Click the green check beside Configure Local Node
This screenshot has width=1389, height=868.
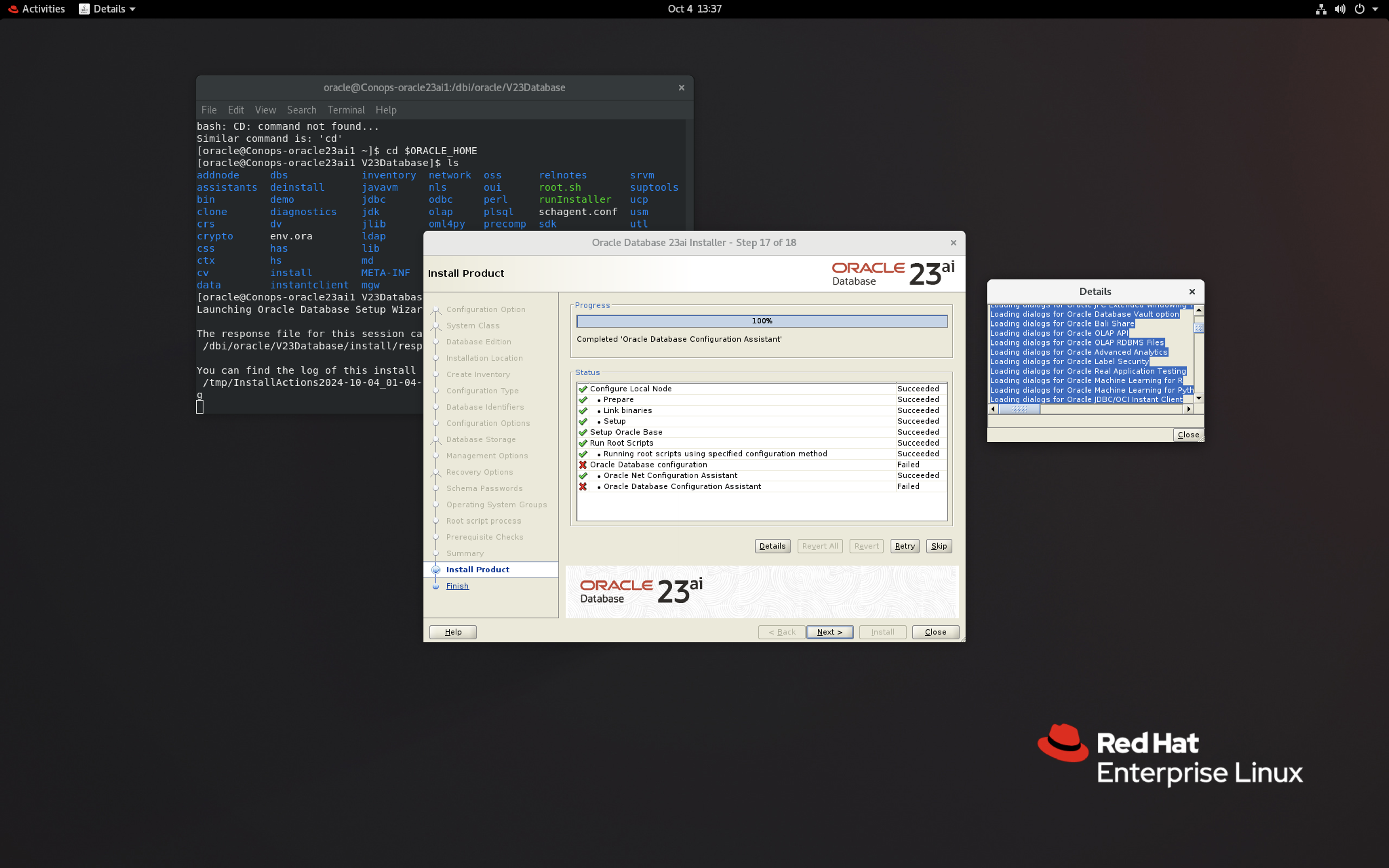(x=583, y=389)
